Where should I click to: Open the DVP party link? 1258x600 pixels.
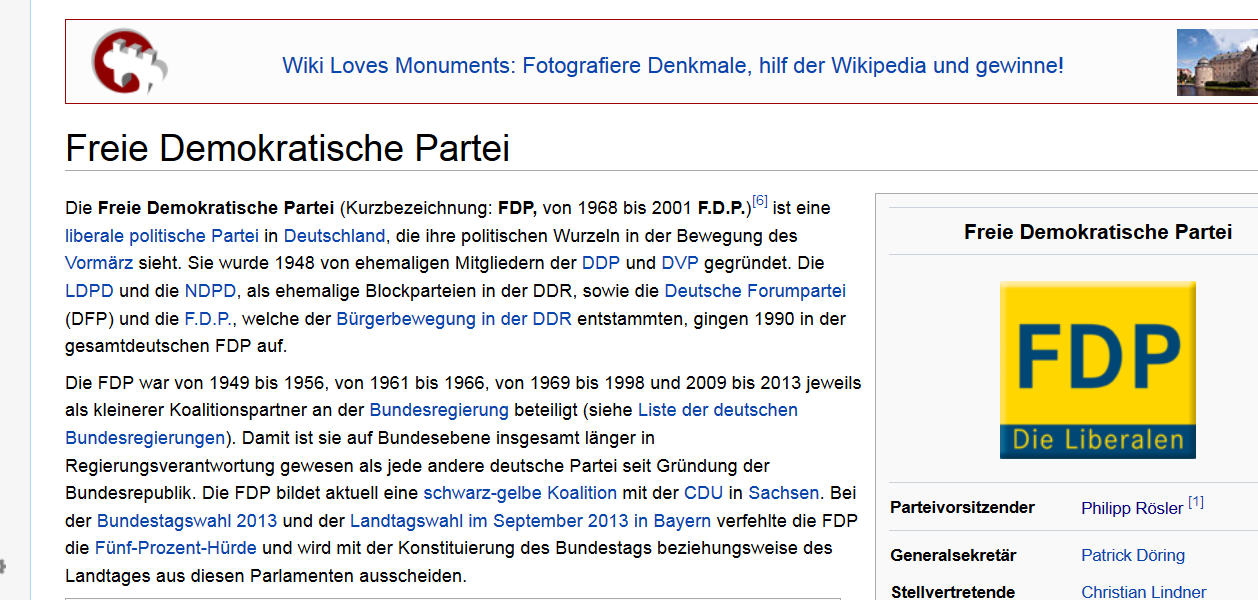pyautogui.click(x=680, y=264)
